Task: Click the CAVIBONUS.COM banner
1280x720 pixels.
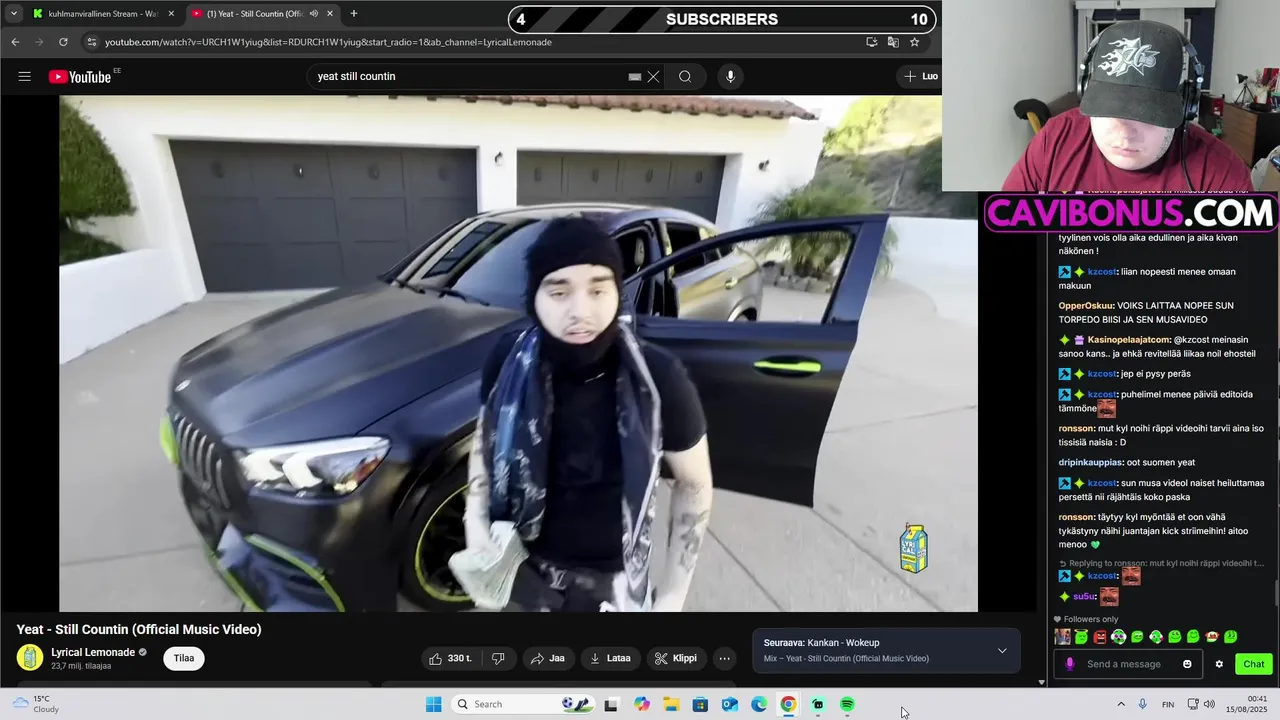Action: [1131, 213]
